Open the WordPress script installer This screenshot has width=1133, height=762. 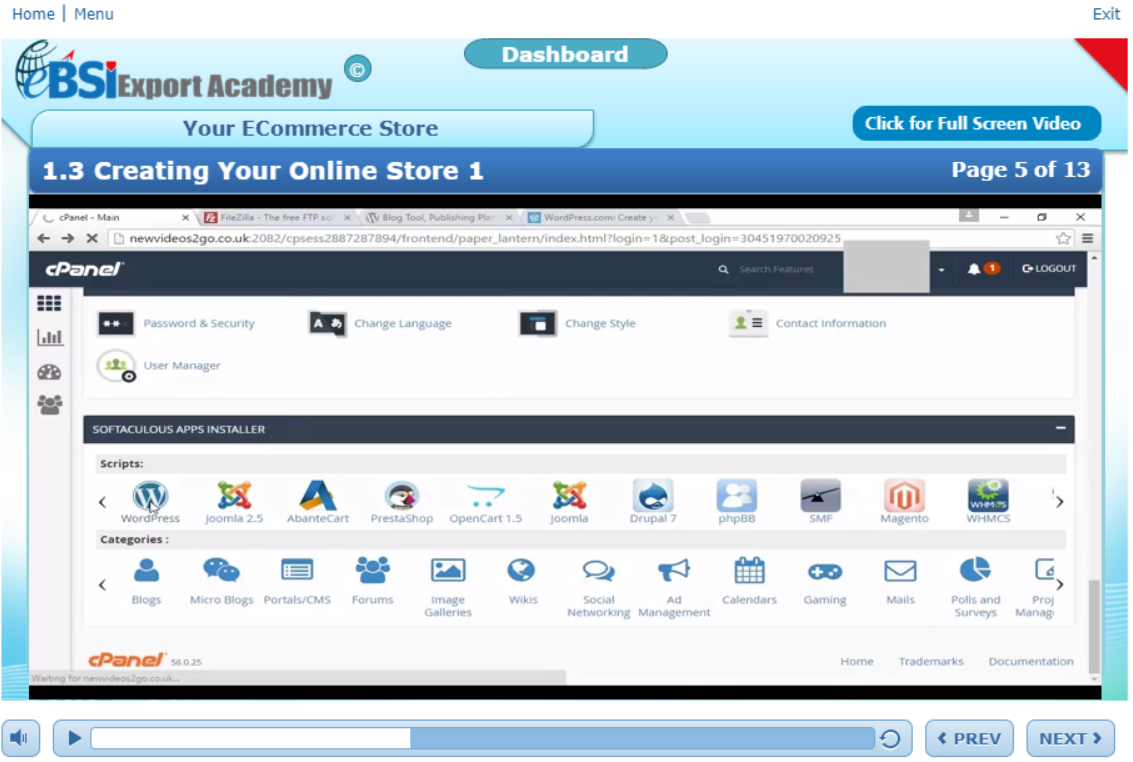150,502
